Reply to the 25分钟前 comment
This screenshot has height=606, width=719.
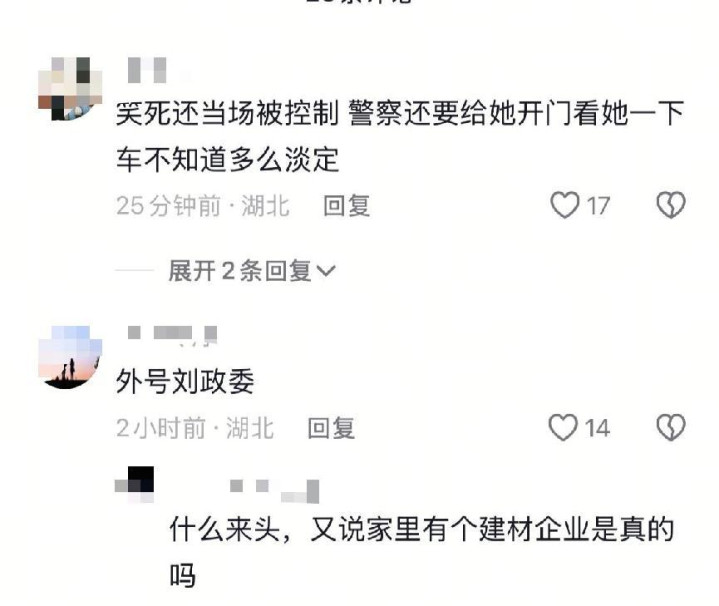point(347,205)
